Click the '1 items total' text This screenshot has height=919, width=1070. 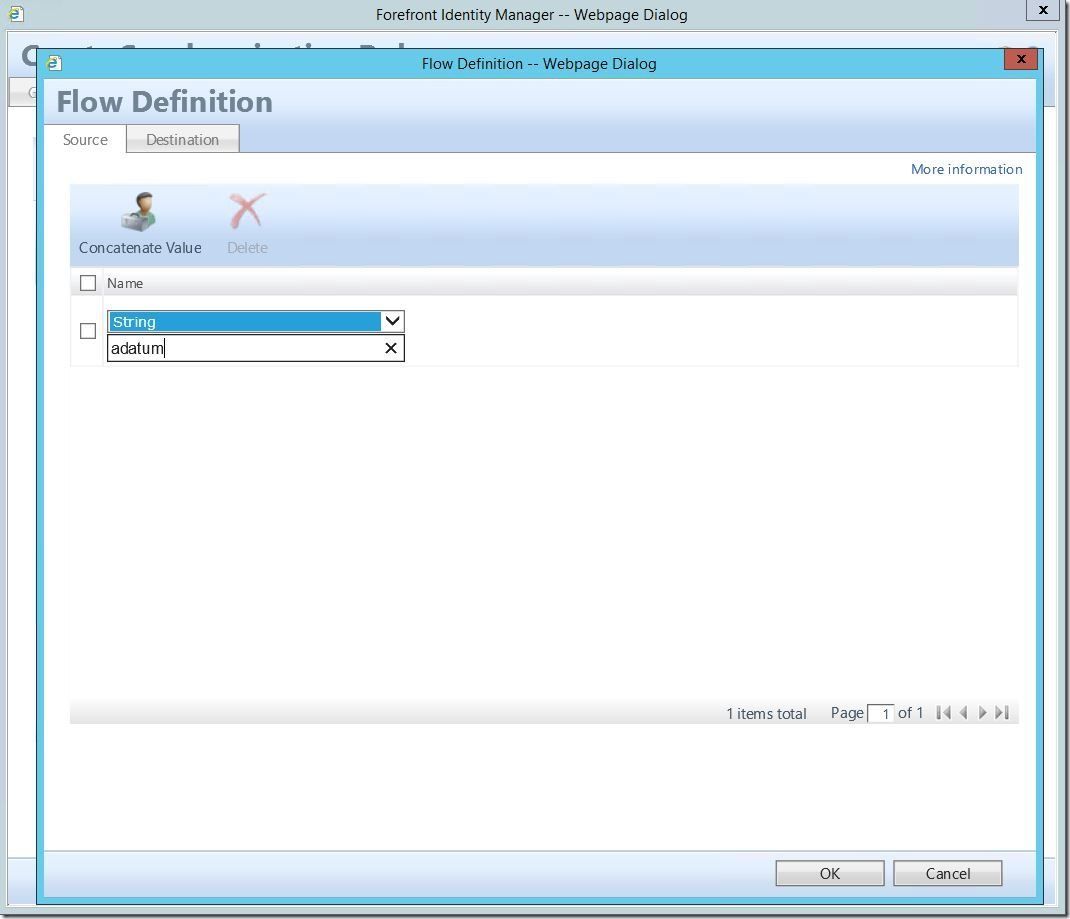click(766, 714)
